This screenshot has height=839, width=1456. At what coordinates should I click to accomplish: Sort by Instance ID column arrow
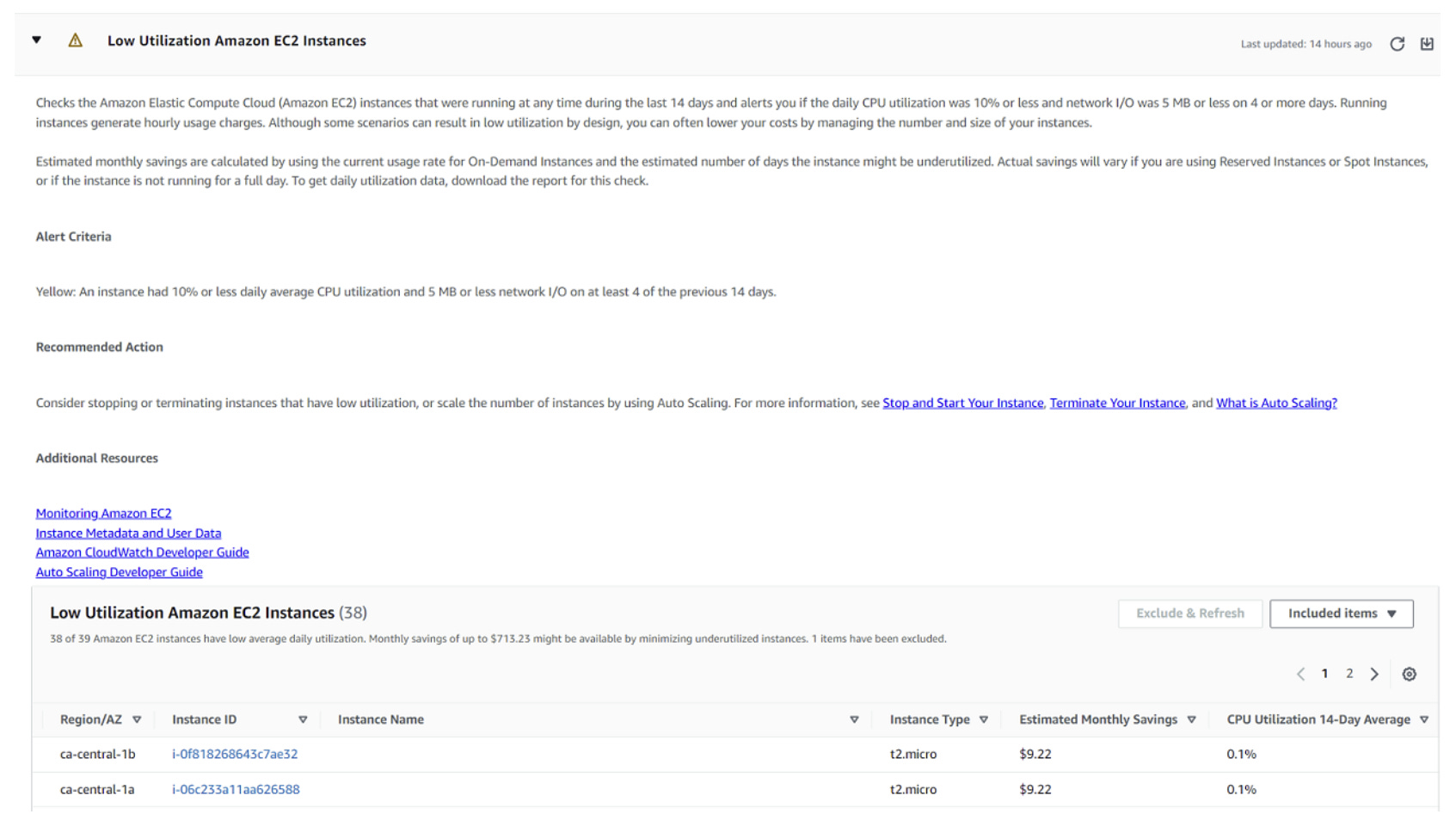click(x=303, y=719)
